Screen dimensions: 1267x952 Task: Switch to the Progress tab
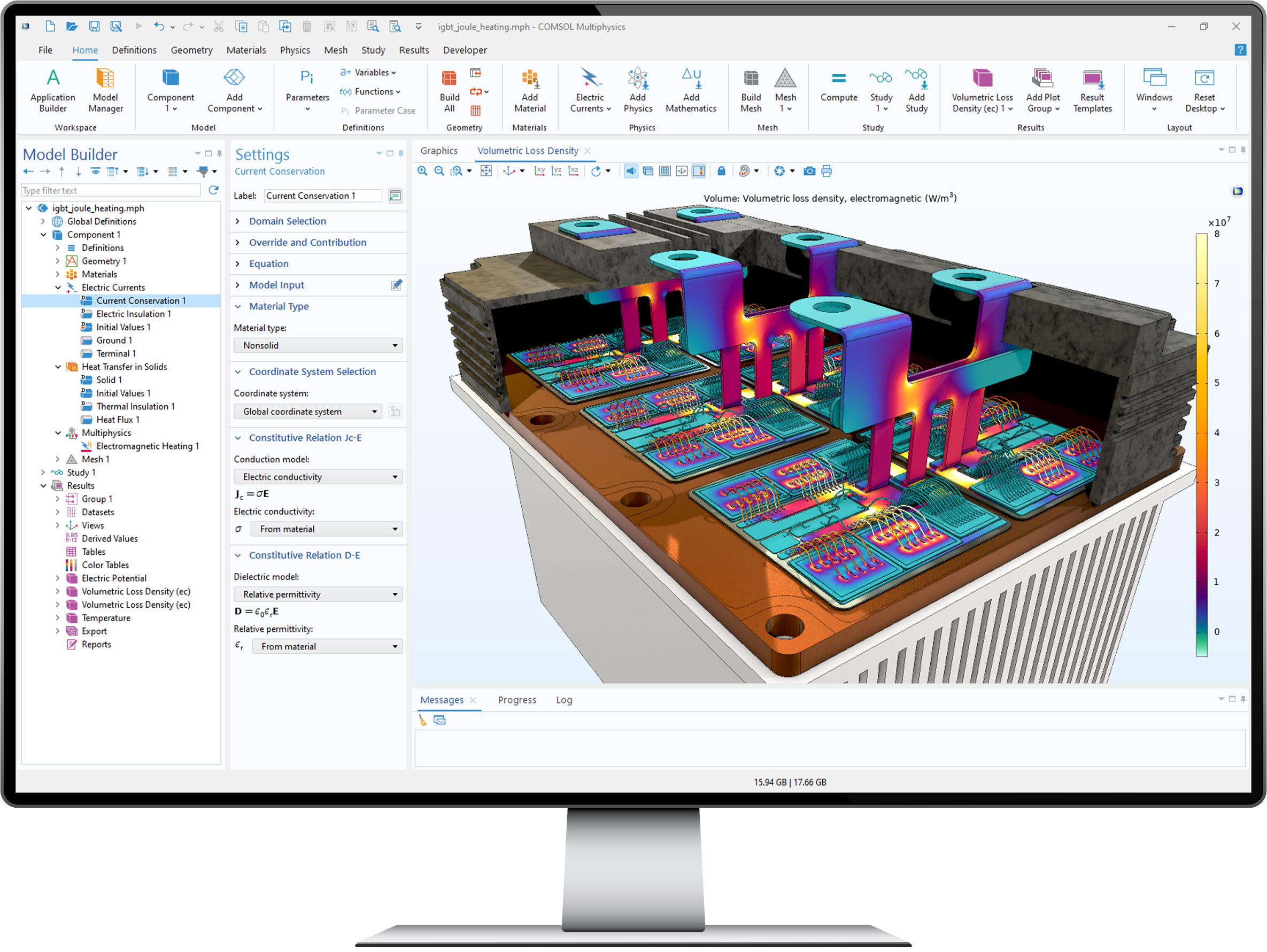tap(516, 700)
